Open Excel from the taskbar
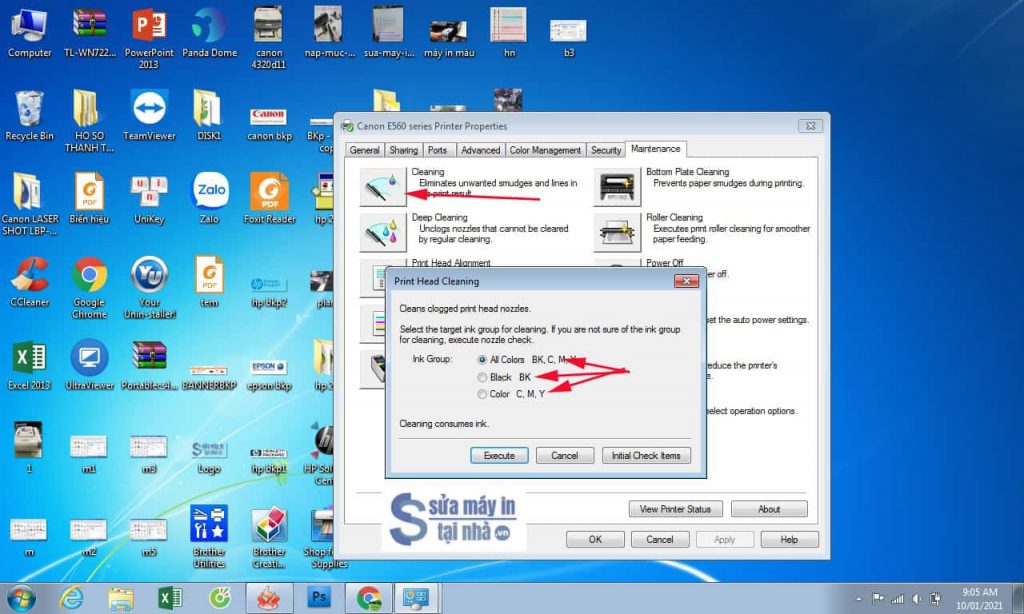The width and height of the screenshot is (1024, 614). (x=170, y=598)
